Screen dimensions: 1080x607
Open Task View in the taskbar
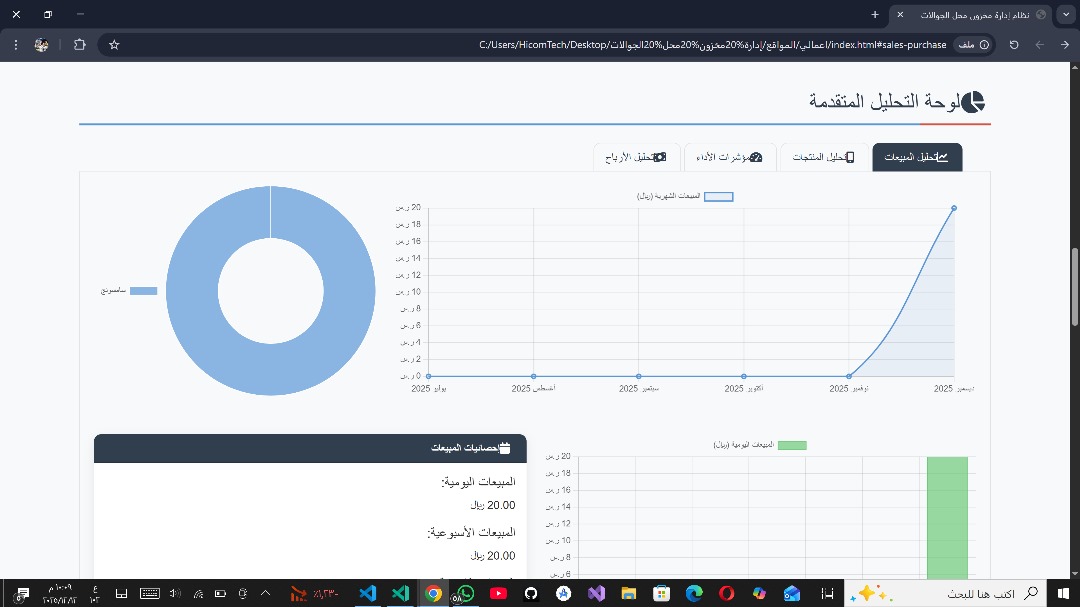[827, 593]
